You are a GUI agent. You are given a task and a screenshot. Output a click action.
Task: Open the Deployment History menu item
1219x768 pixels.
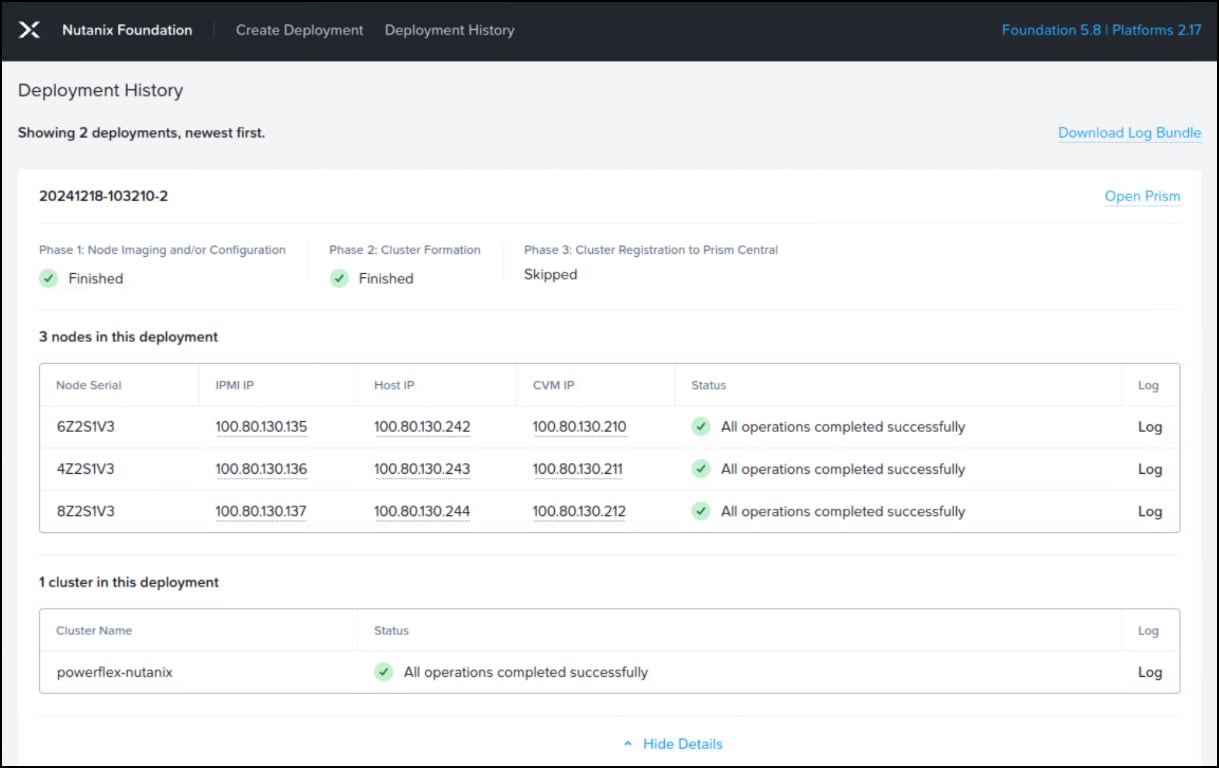(450, 30)
